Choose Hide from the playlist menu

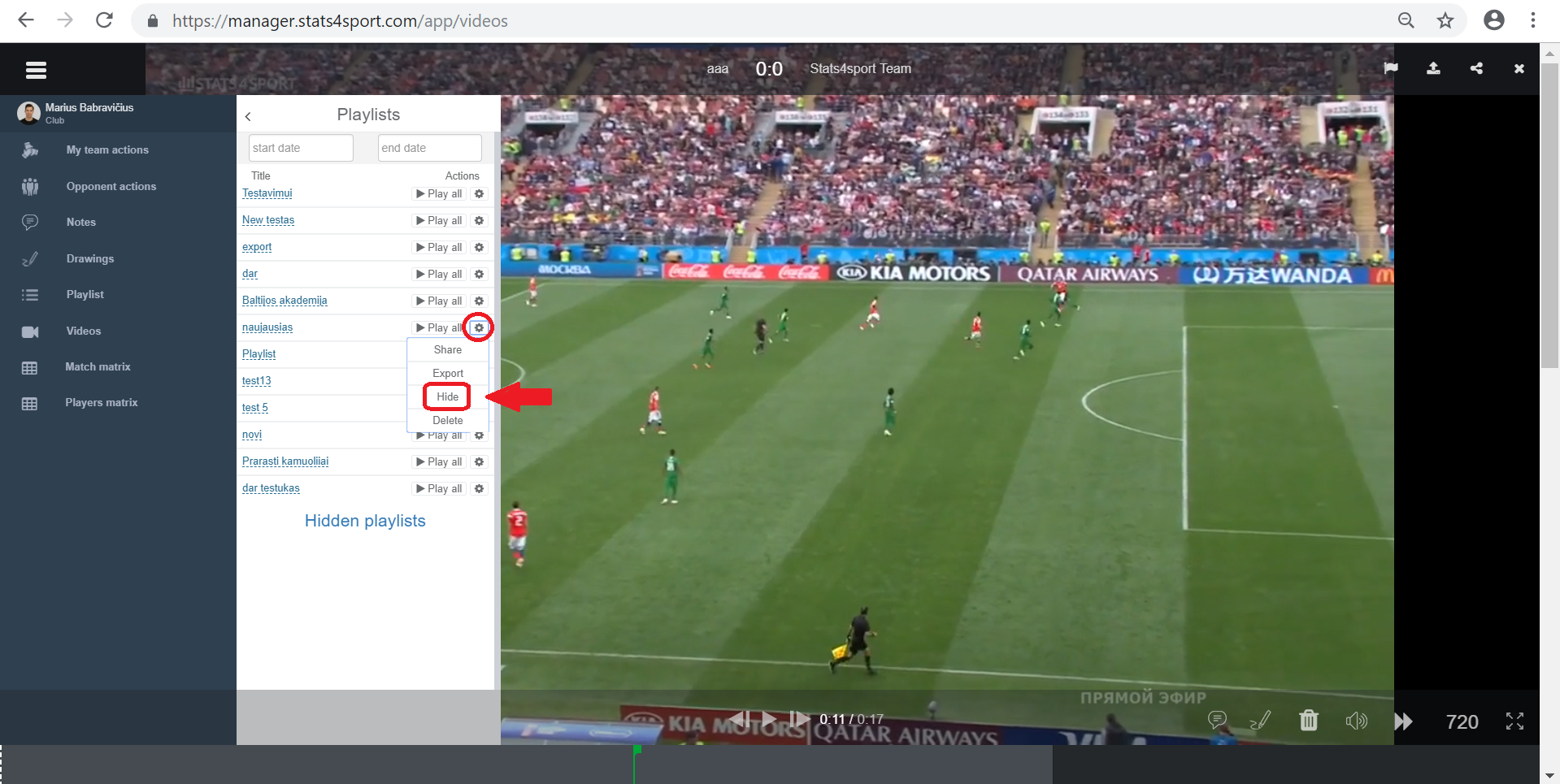447,396
